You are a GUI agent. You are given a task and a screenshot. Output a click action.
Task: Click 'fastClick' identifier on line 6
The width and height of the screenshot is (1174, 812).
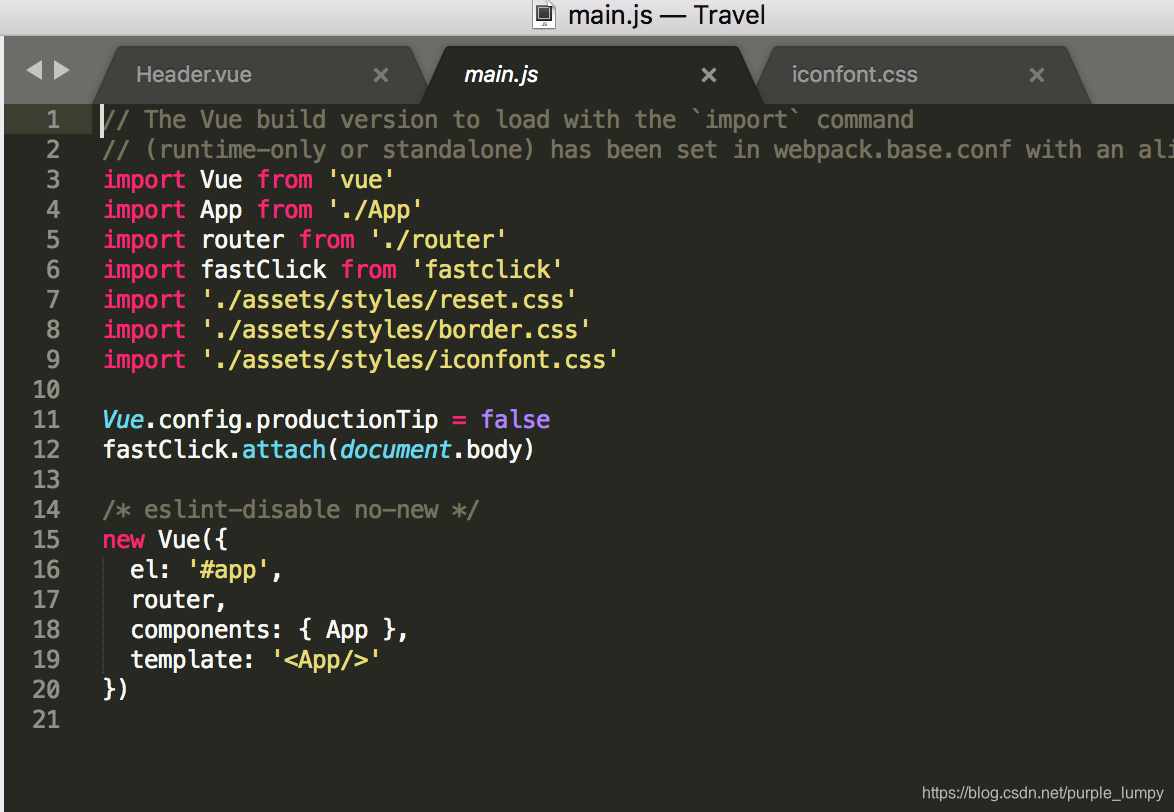264,269
